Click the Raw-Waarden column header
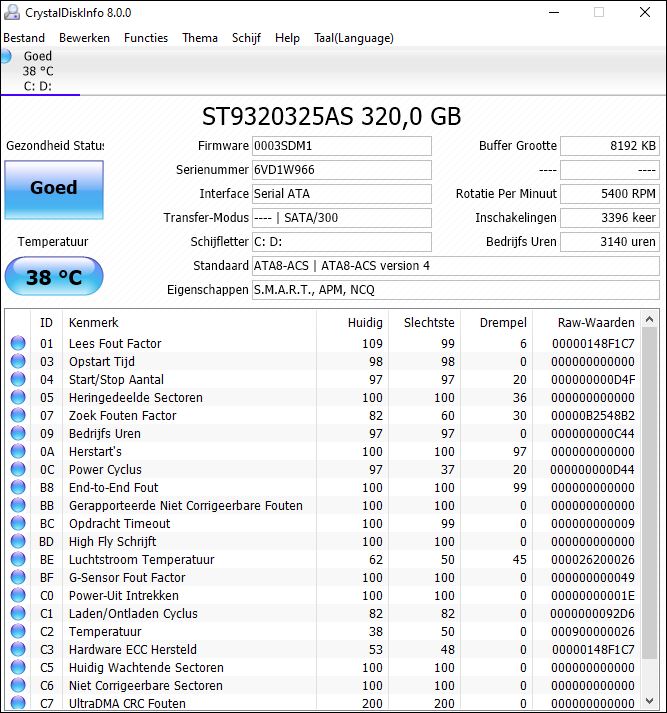 [x=597, y=322]
